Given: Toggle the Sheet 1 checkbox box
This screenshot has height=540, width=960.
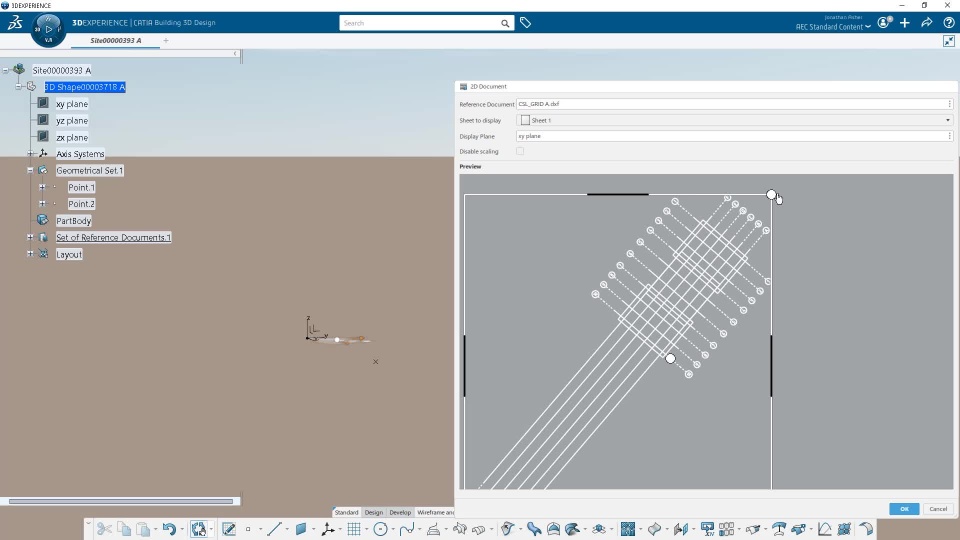Looking at the screenshot, I should coord(525,120).
